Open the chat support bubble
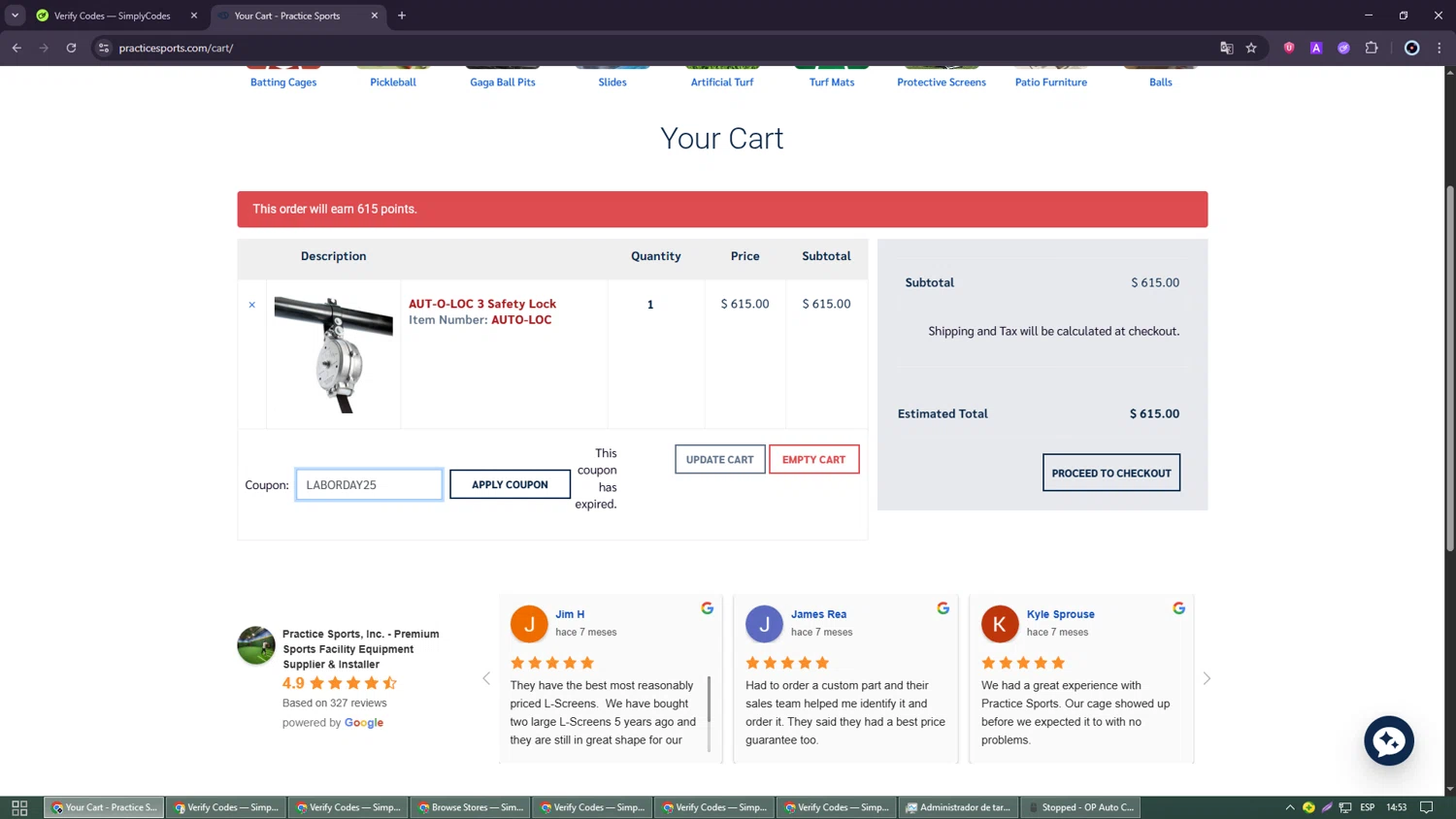This screenshot has width=1456, height=819. tap(1389, 740)
